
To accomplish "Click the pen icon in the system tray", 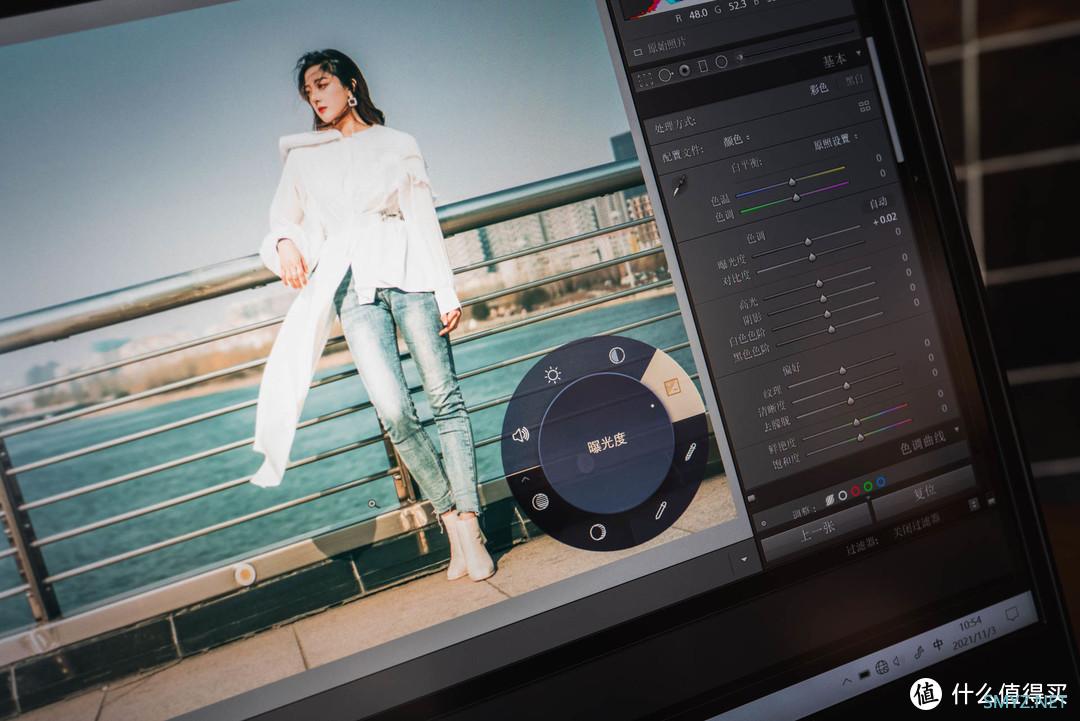I will coord(918,654).
